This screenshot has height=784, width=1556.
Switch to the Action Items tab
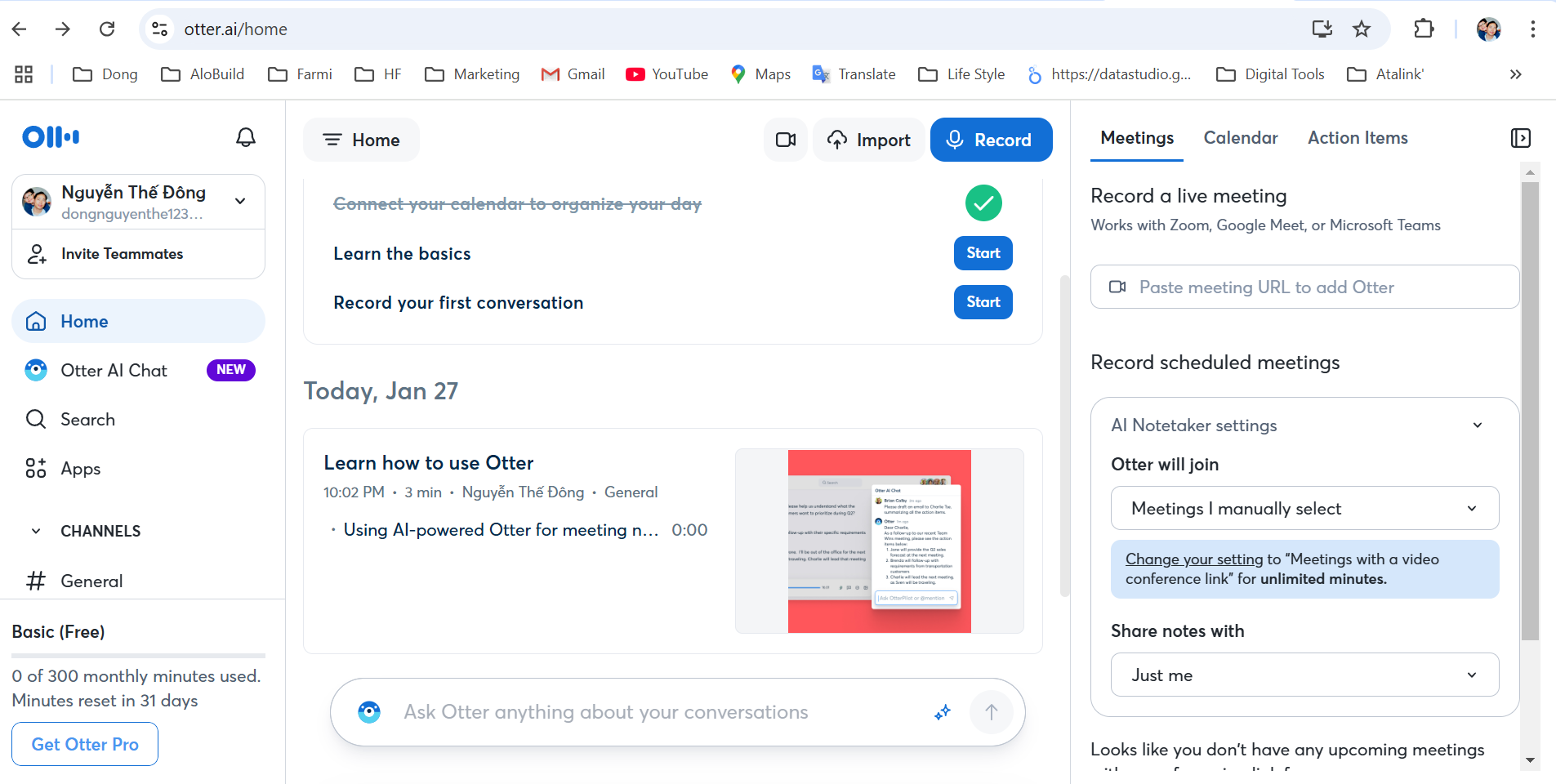pyautogui.click(x=1358, y=138)
